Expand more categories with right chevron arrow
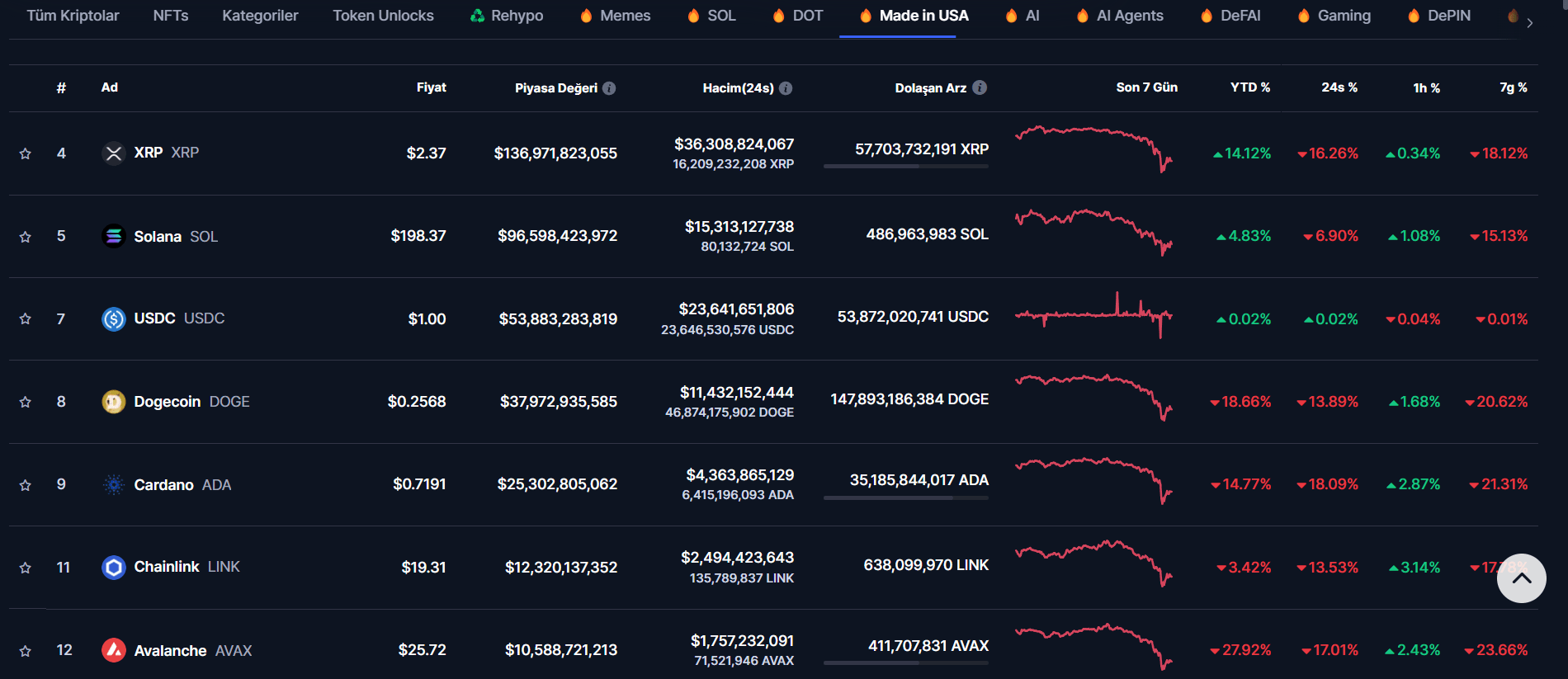Viewport: 1568px width, 679px height. (x=1529, y=23)
